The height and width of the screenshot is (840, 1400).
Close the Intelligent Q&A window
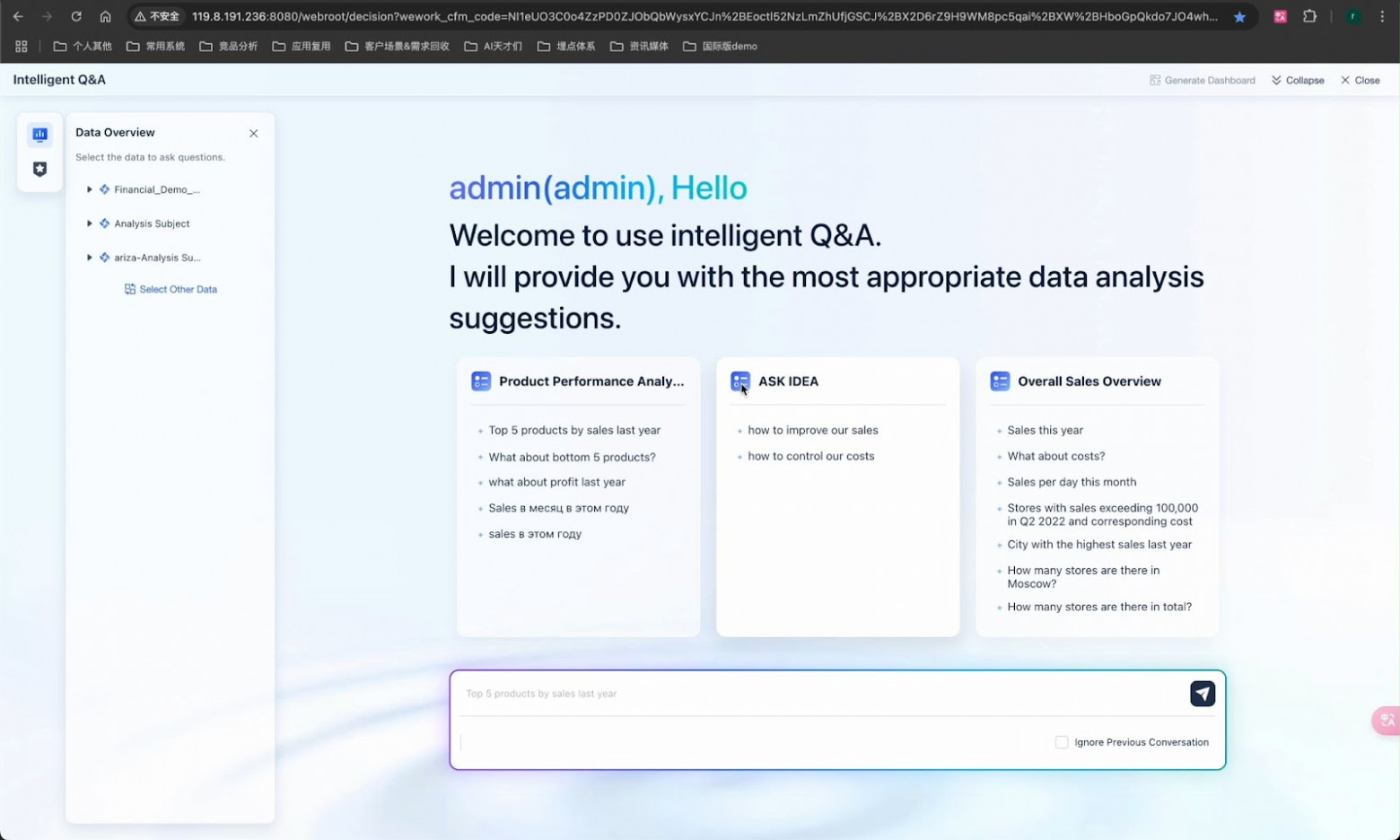coord(1361,80)
